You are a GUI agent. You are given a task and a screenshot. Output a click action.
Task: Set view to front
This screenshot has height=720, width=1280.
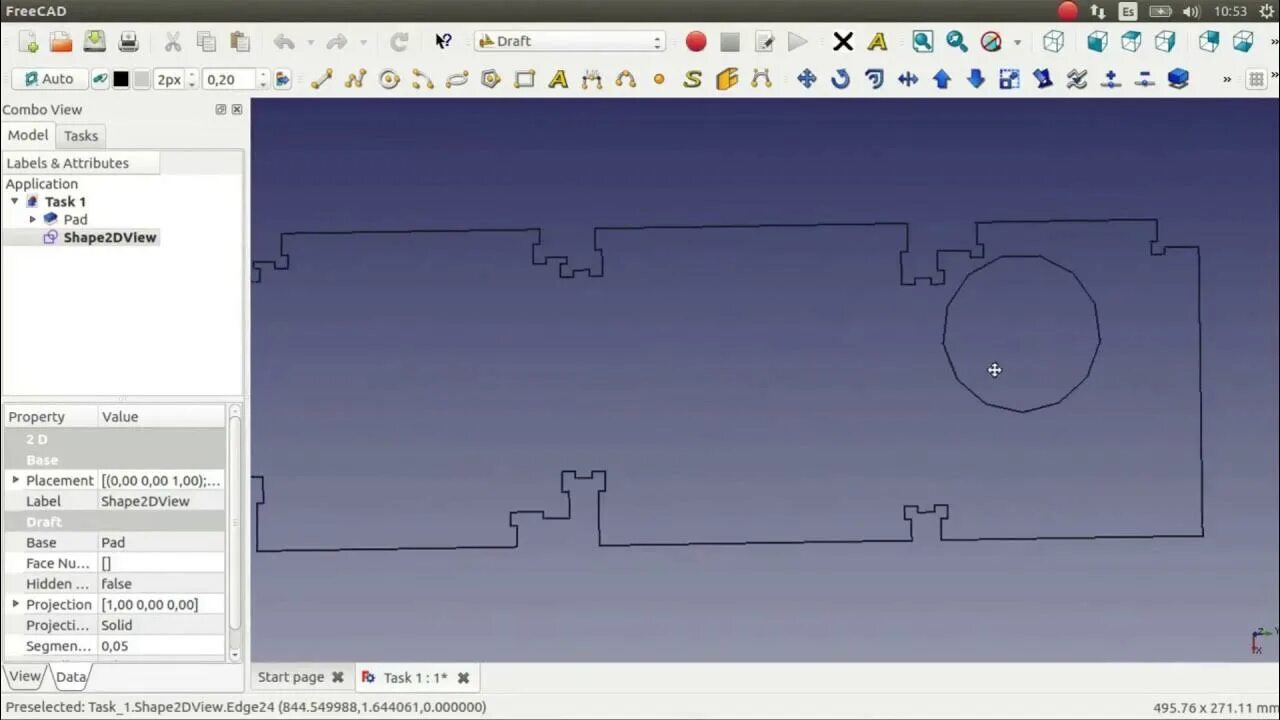(x=1097, y=41)
